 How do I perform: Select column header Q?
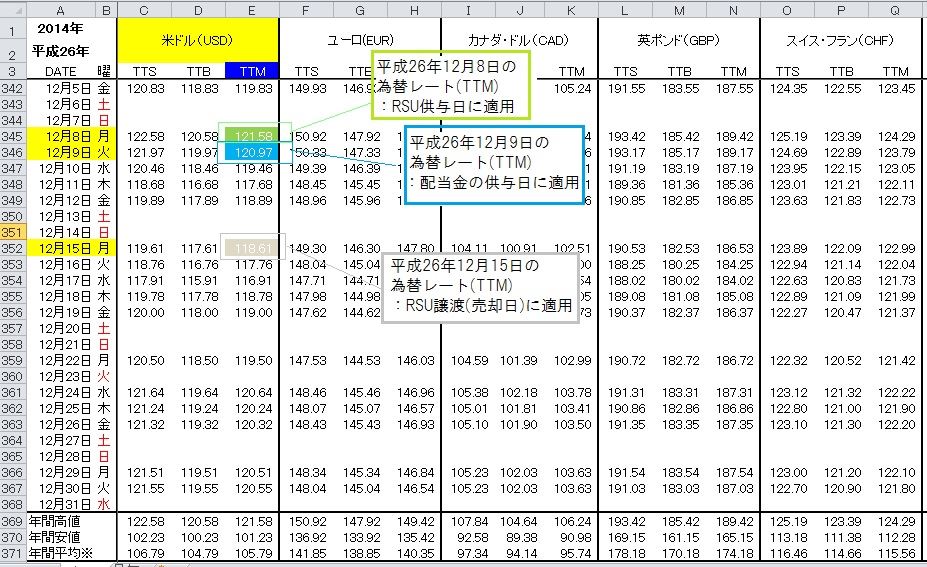coord(895,10)
